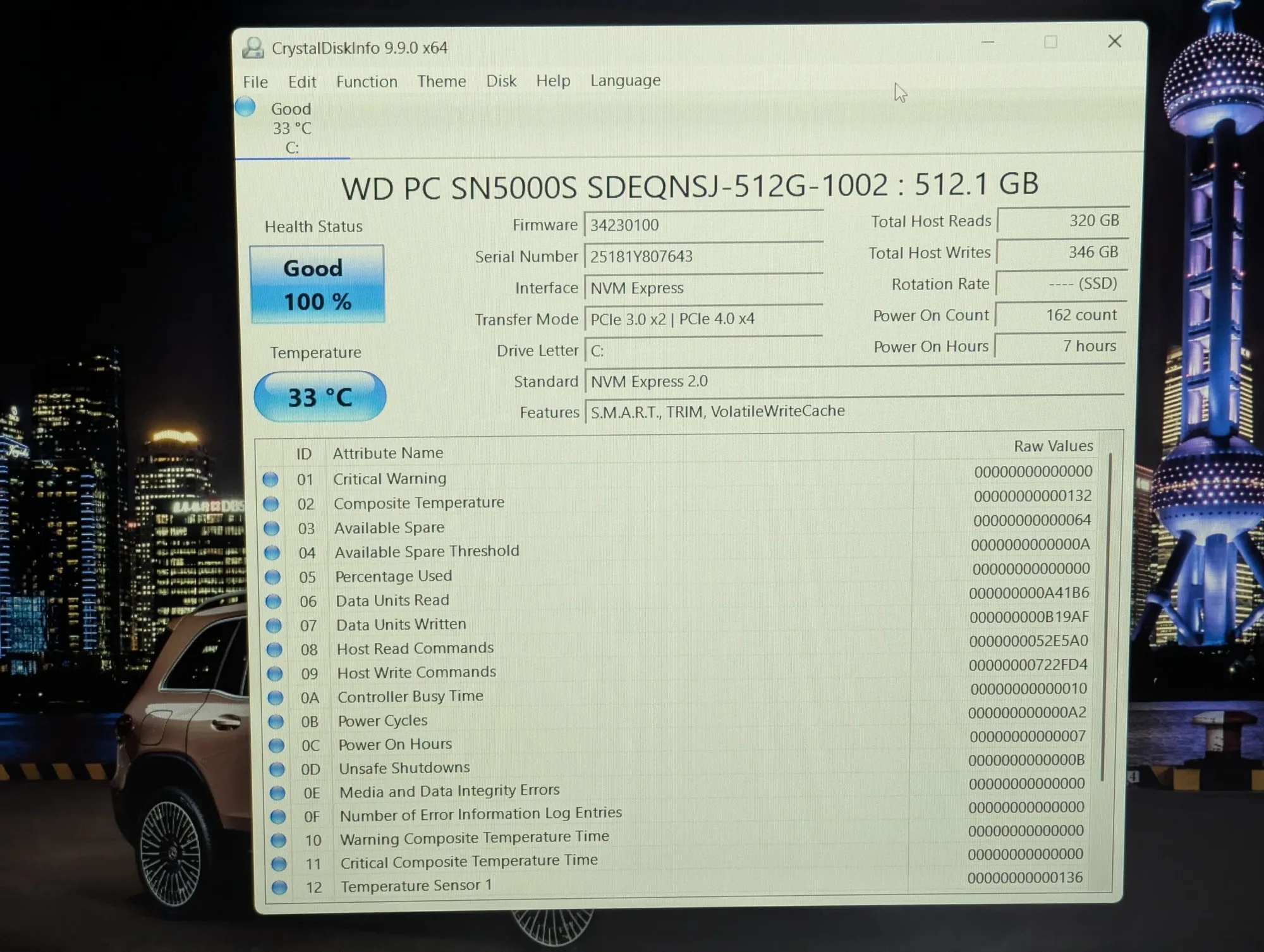1264x952 pixels.
Task: Click the Transfer Mode field
Action: click(x=703, y=319)
